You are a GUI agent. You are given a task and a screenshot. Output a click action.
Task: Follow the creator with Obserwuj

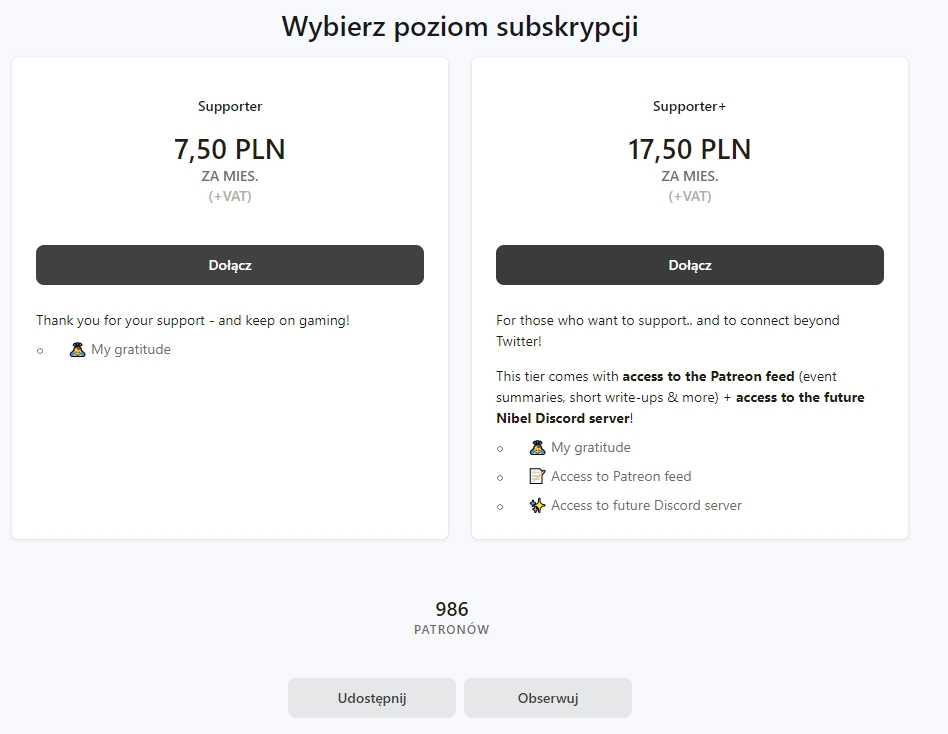pyautogui.click(x=548, y=698)
